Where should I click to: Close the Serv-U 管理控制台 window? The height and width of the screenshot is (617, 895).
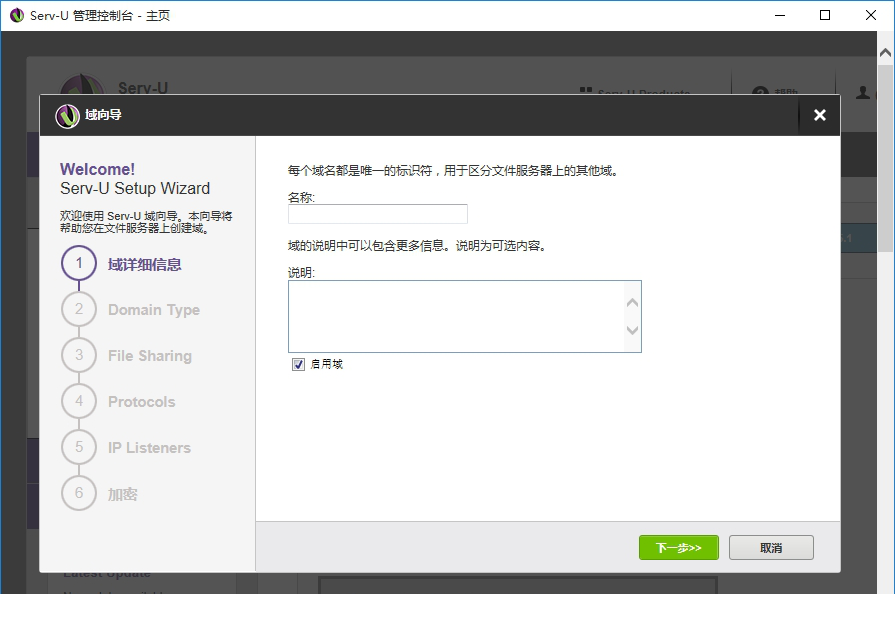tap(870, 15)
